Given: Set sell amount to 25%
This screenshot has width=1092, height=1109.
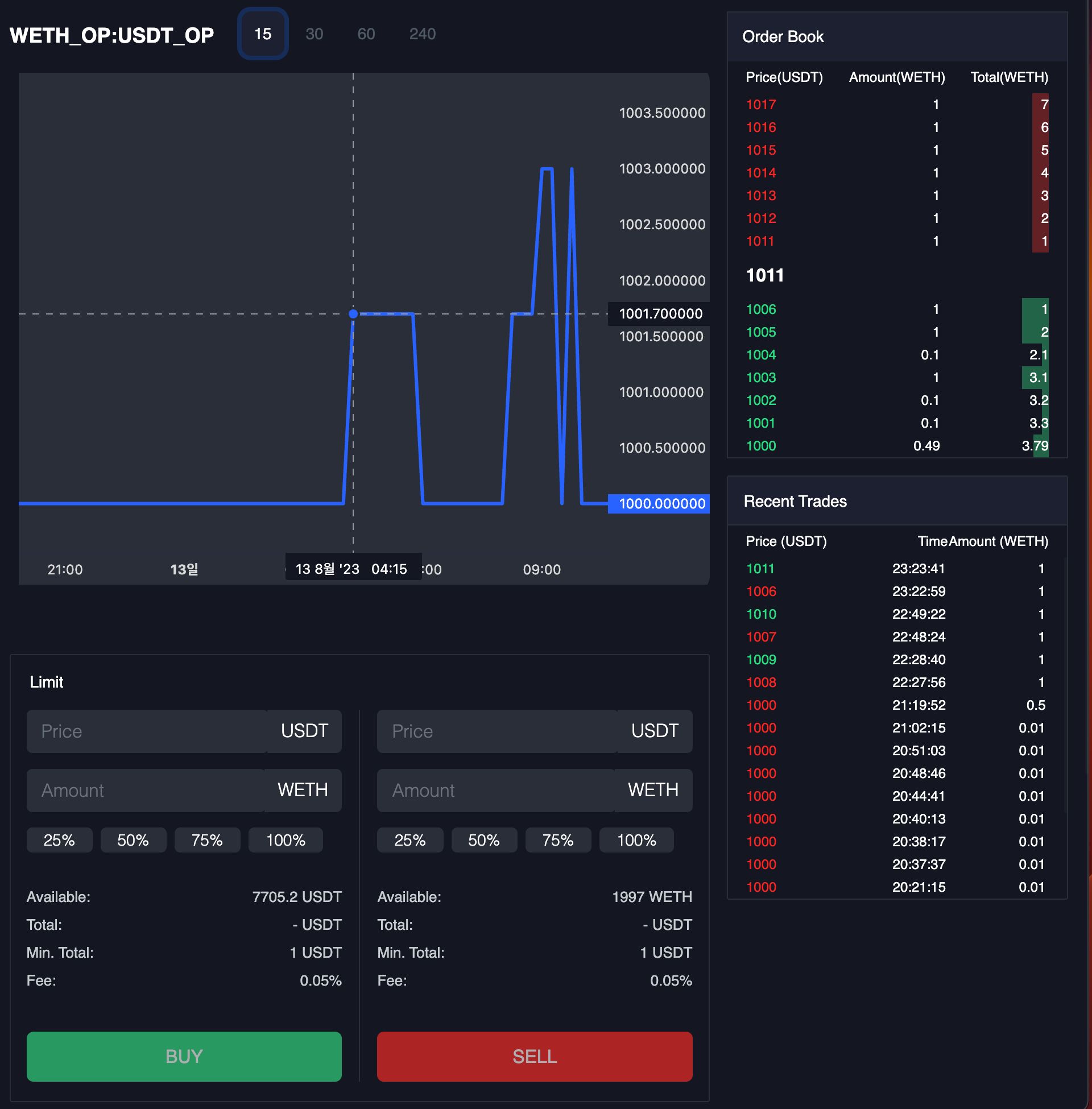Looking at the screenshot, I should pos(410,840).
